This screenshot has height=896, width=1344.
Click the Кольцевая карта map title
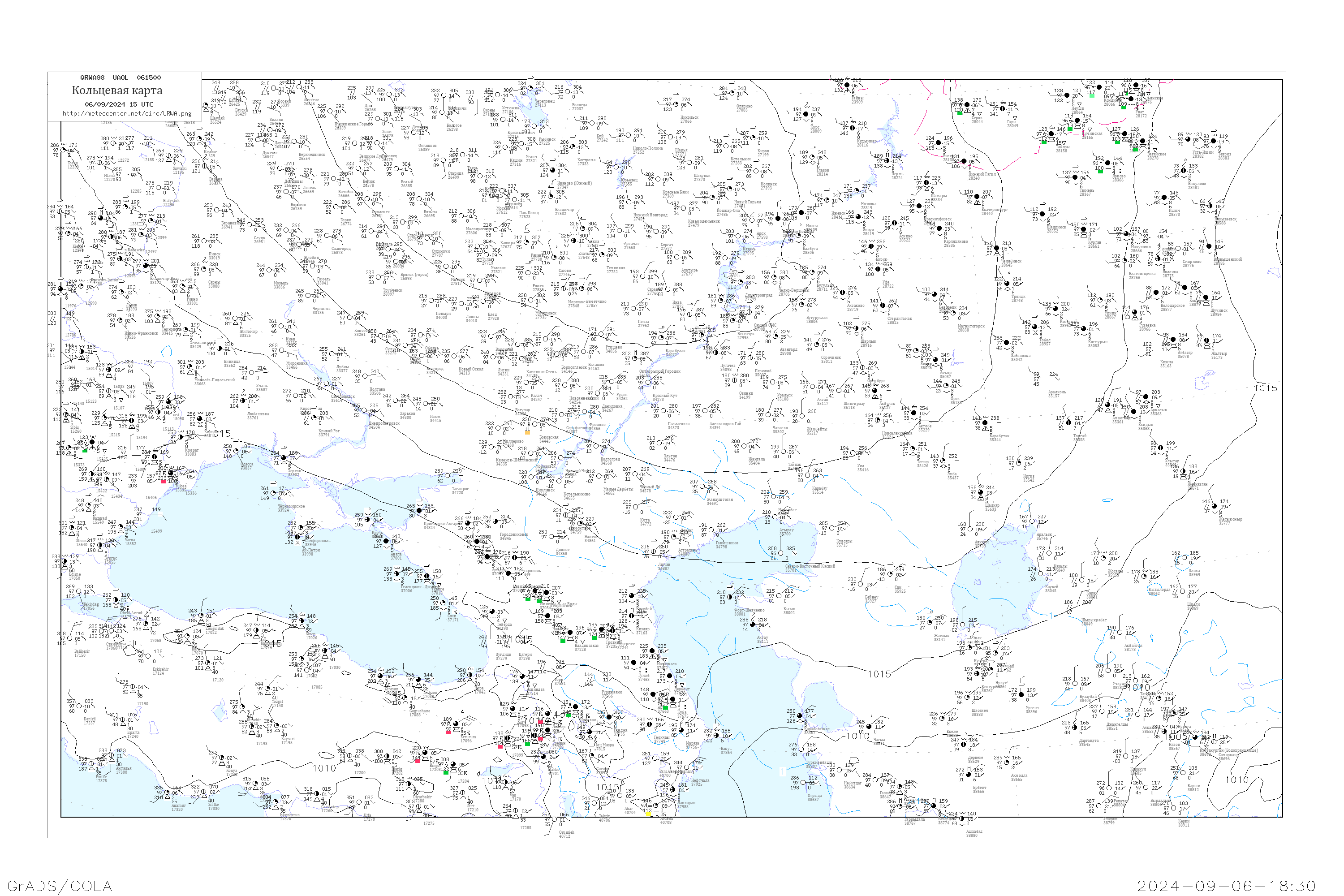(117, 90)
